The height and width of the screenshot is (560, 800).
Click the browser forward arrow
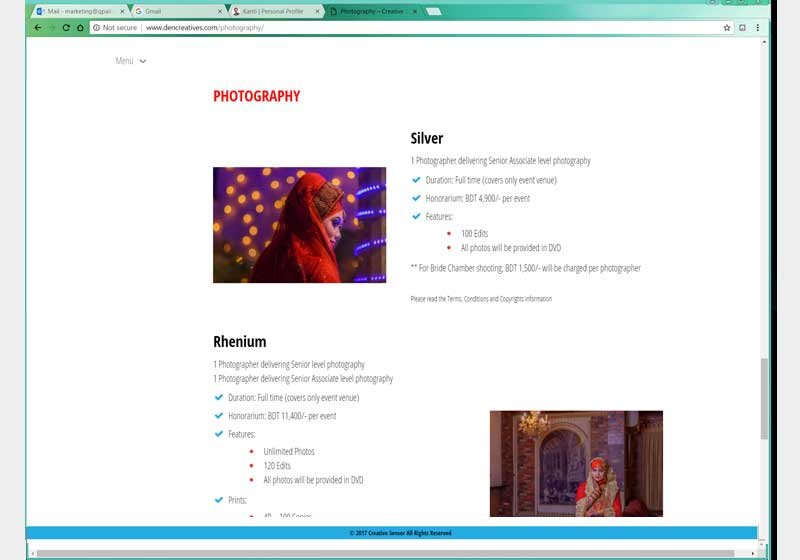[x=52, y=28]
